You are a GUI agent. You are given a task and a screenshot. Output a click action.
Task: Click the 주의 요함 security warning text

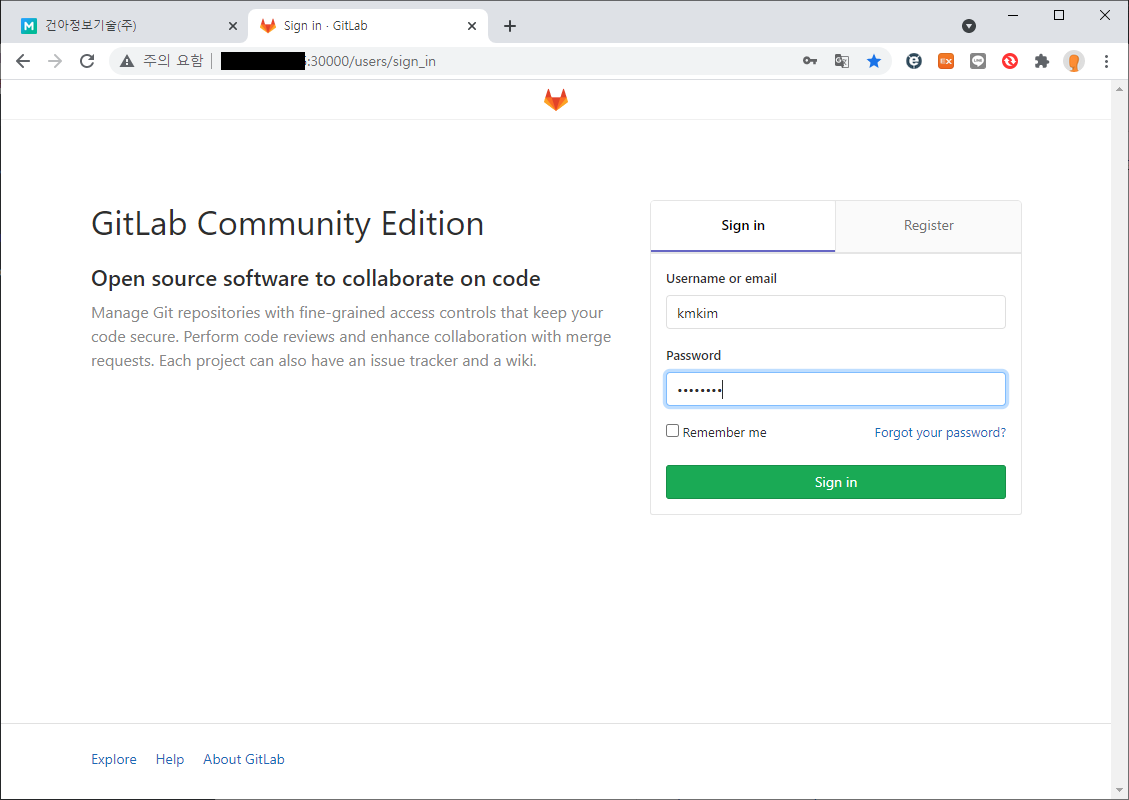click(x=173, y=61)
